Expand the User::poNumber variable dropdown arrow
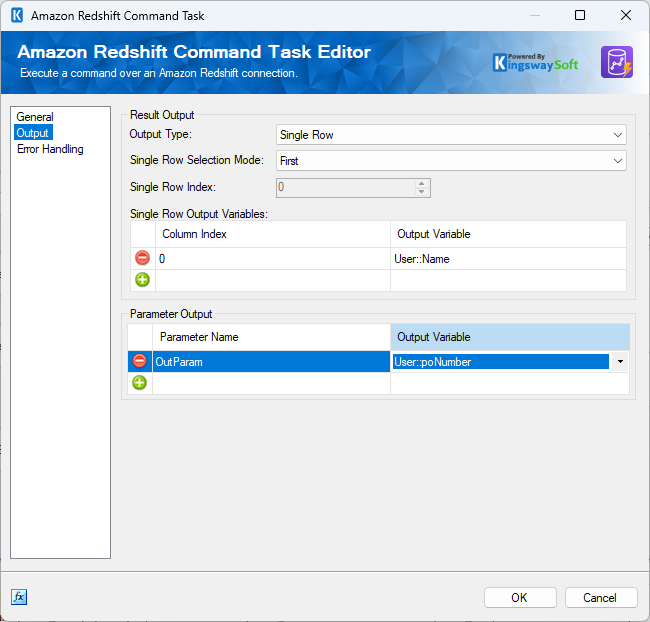Image resolution: width=650 pixels, height=622 pixels. point(620,362)
